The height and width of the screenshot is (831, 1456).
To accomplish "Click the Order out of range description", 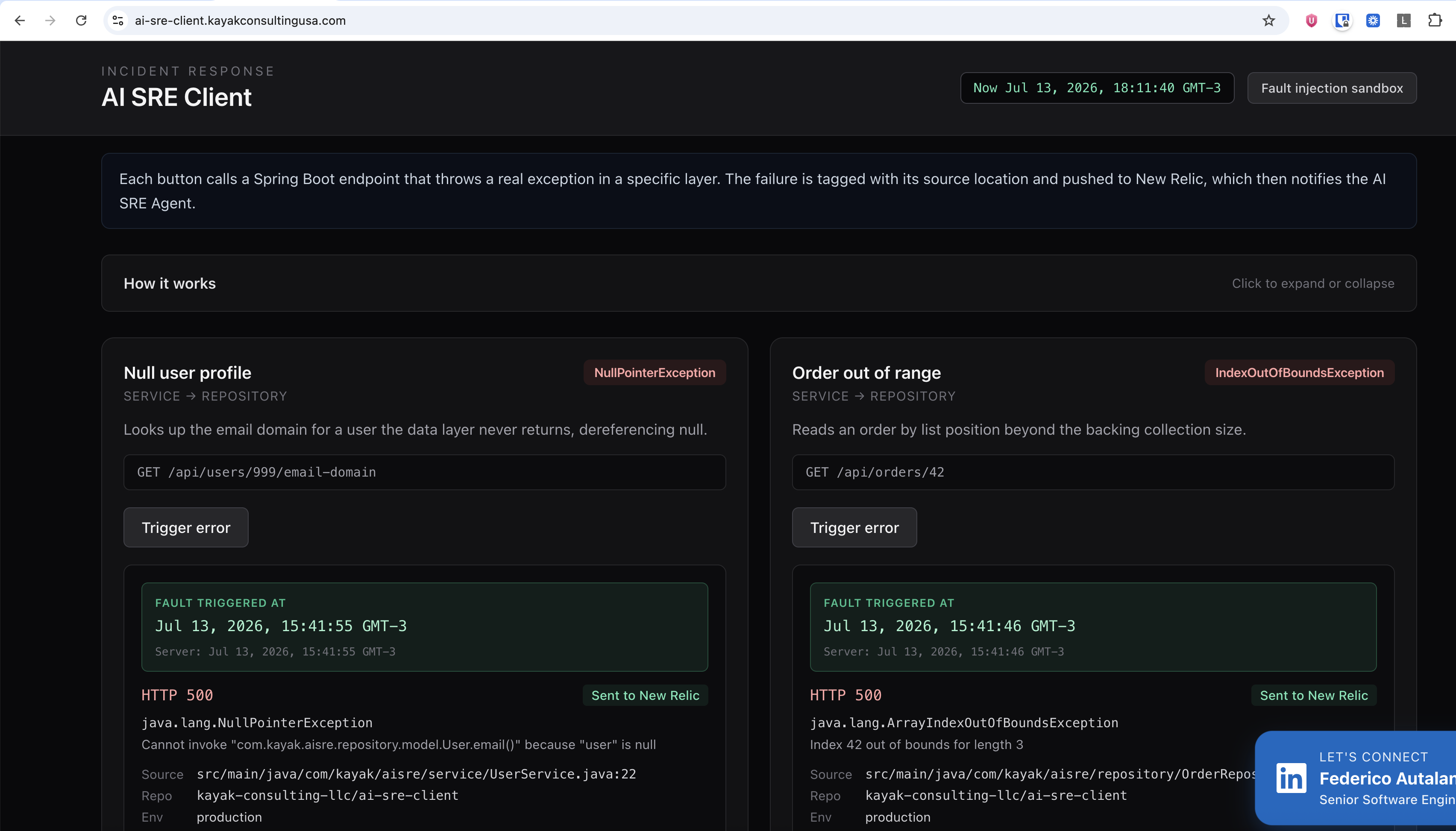I will click(1019, 429).
